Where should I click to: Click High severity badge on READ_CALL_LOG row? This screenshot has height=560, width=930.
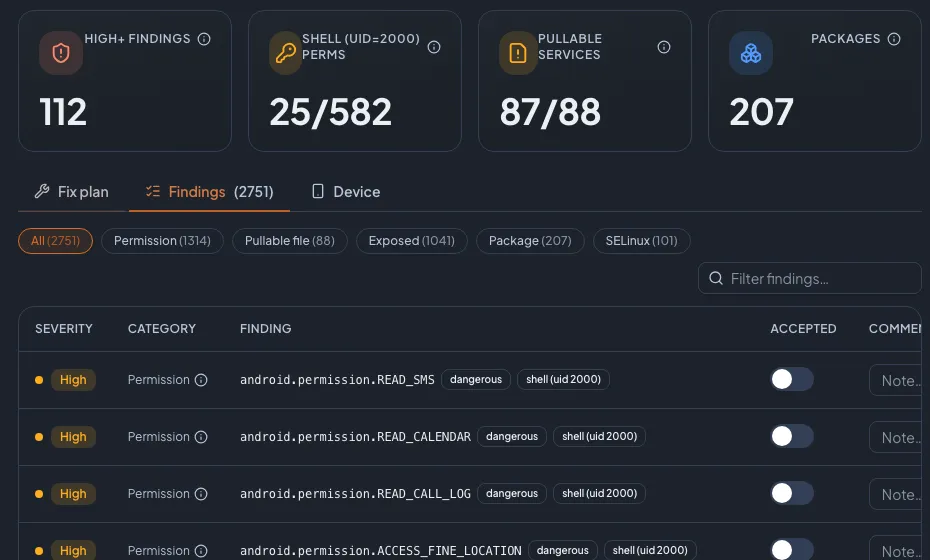[x=73, y=494]
